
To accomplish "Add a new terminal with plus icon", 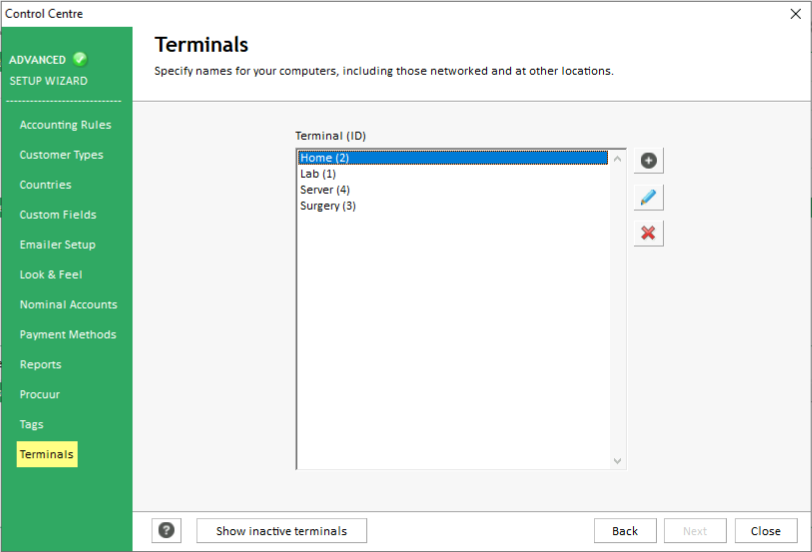I will (648, 161).
